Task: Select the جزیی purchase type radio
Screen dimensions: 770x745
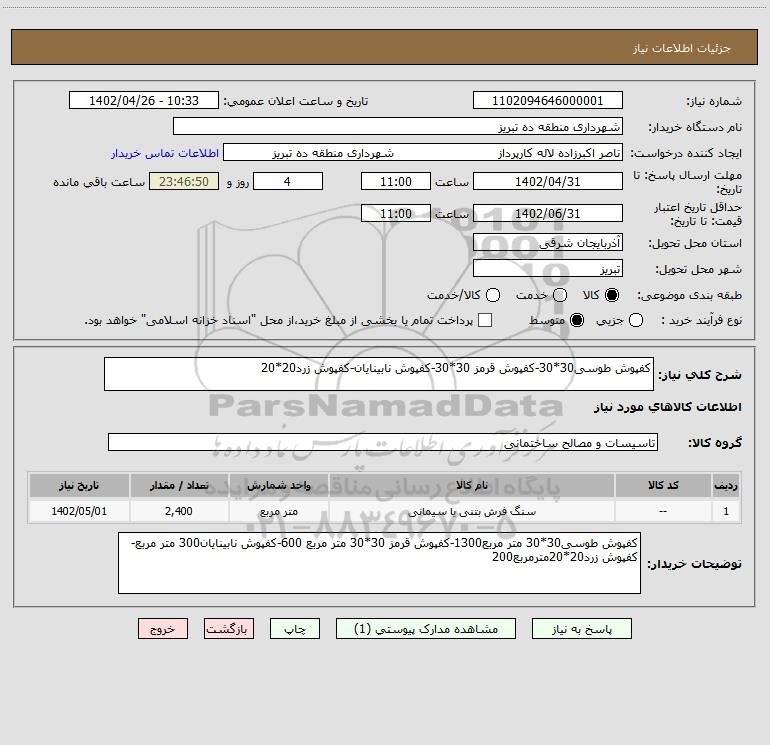Action: [636, 320]
